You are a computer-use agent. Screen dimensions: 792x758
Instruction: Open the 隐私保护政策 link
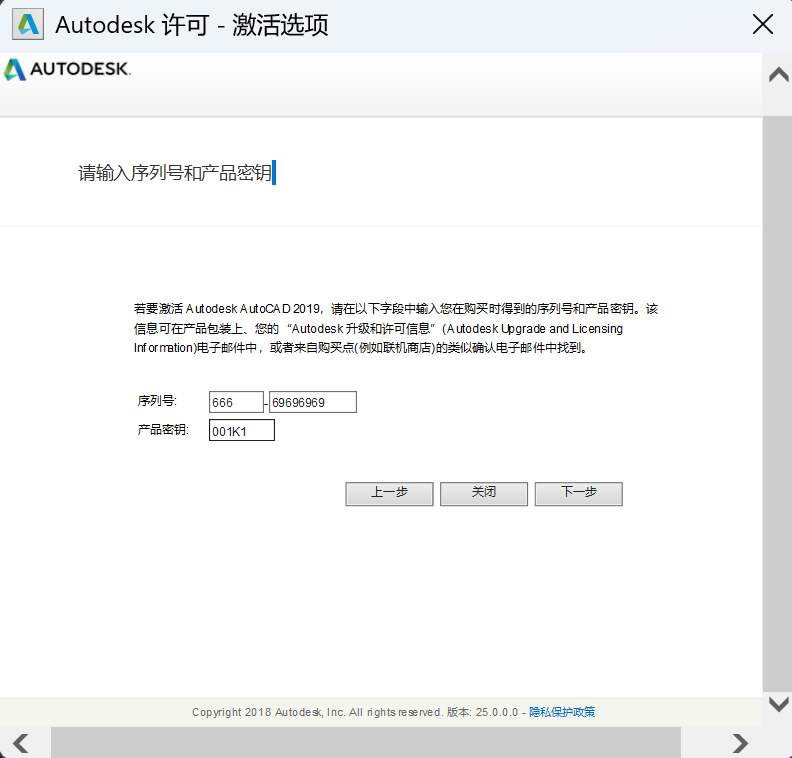click(x=562, y=712)
